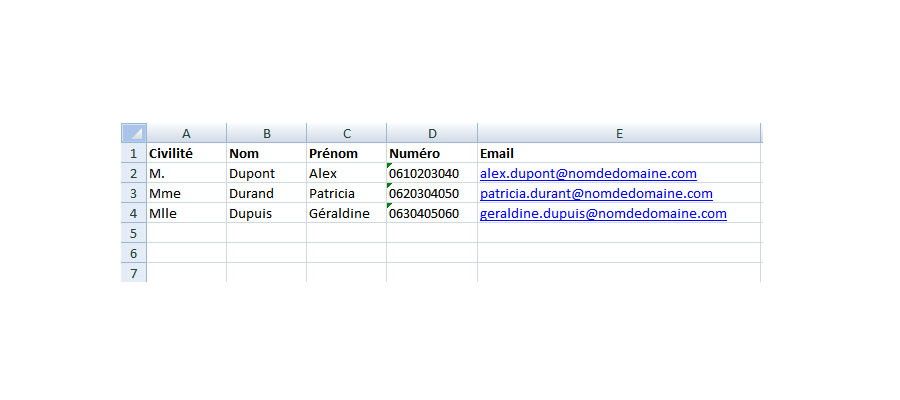This screenshot has height=400, width=900.
Task: Click the cell with Géraldine
Action: click(347, 213)
